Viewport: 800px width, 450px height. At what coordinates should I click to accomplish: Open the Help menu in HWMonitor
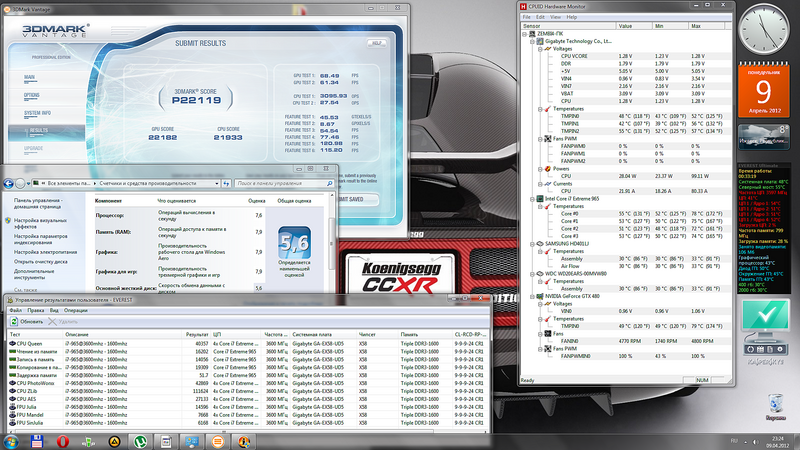click(571, 17)
